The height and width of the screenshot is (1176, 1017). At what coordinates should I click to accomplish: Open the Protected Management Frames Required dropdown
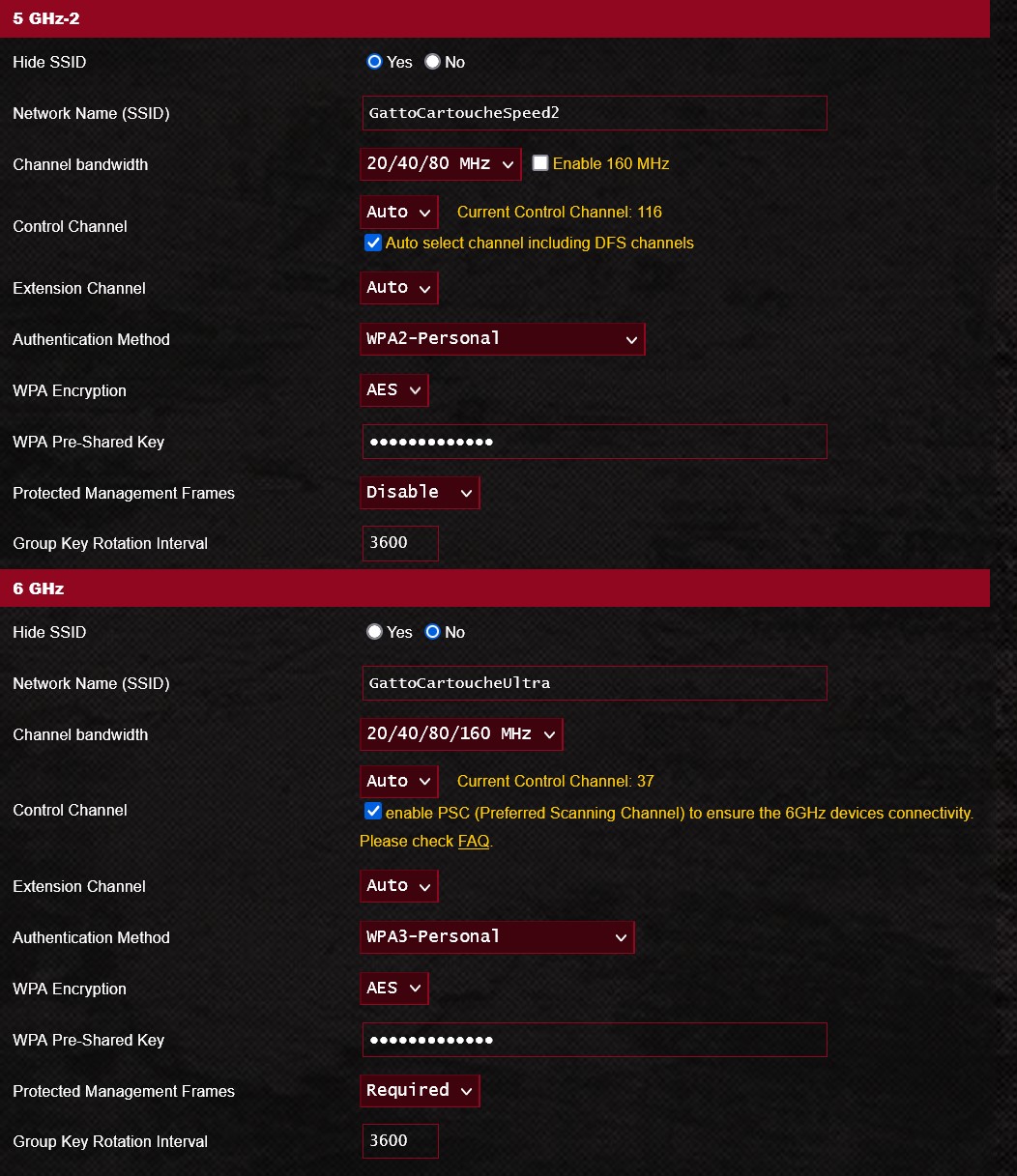pyautogui.click(x=420, y=1091)
